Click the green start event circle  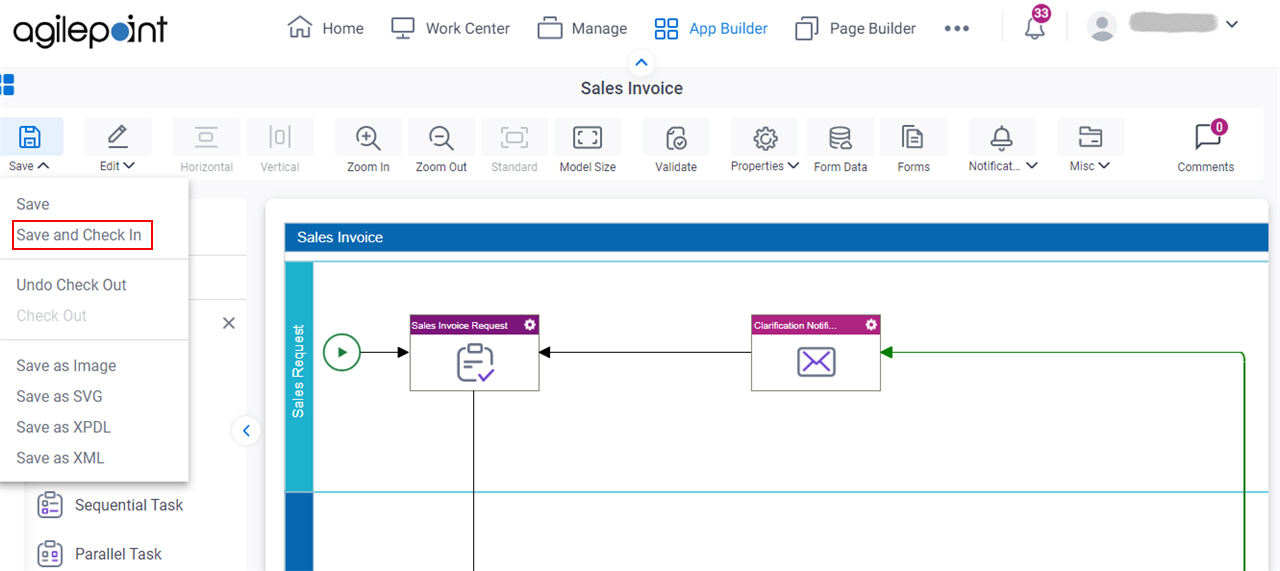342,352
